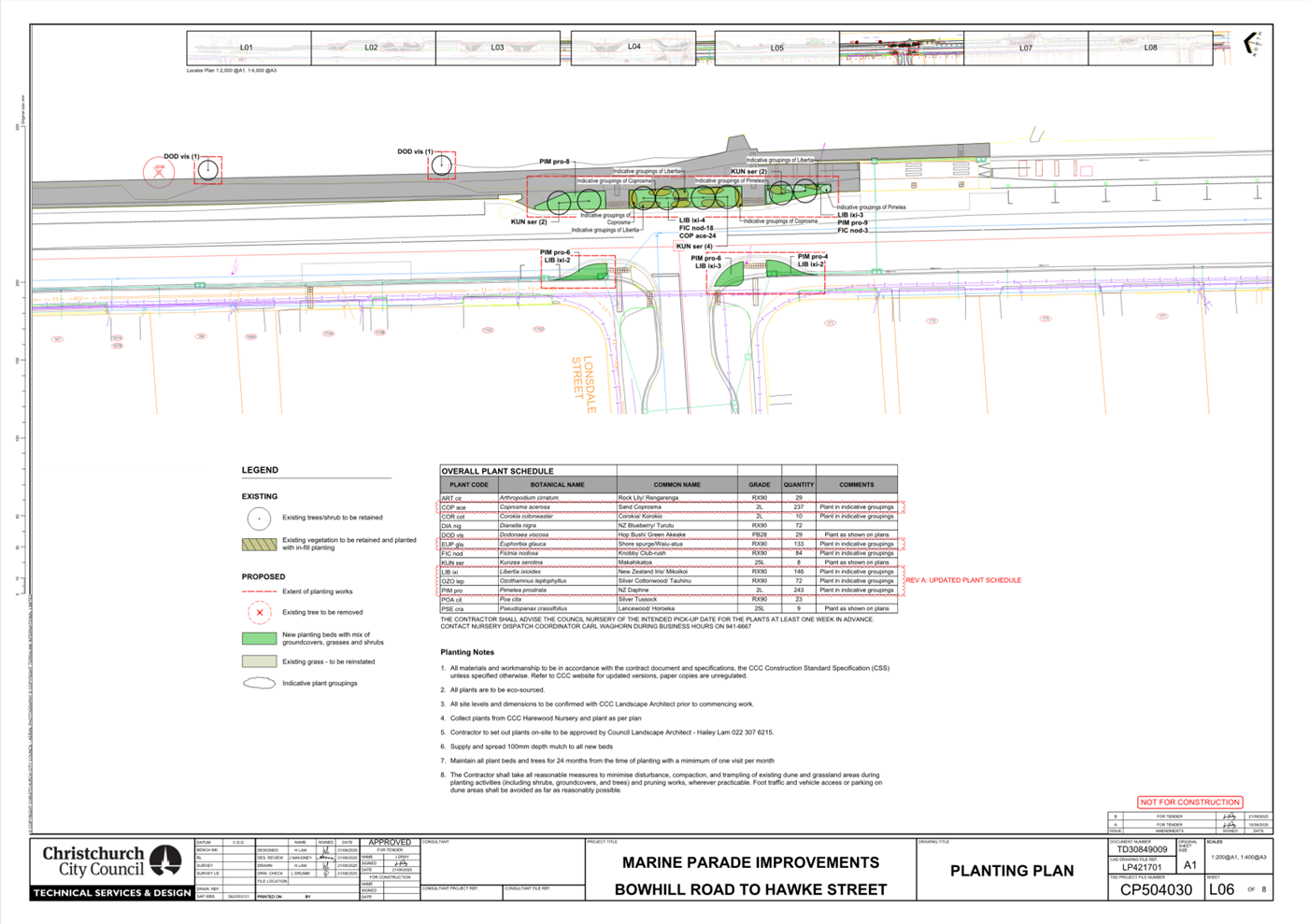Click the legend's red X tree removal symbol

tap(259, 613)
